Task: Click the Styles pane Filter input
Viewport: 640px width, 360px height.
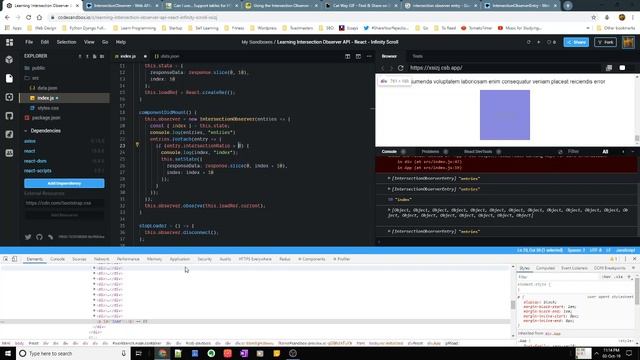Action: [x=558, y=277]
